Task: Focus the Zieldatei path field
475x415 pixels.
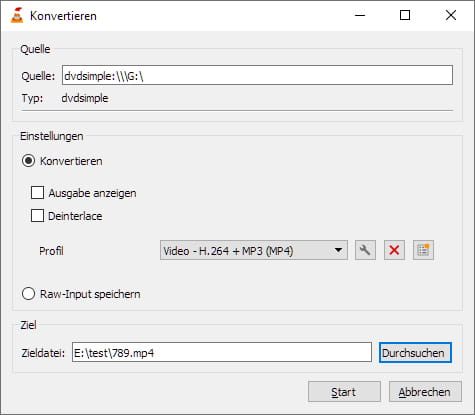Action: tap(222, 352)
